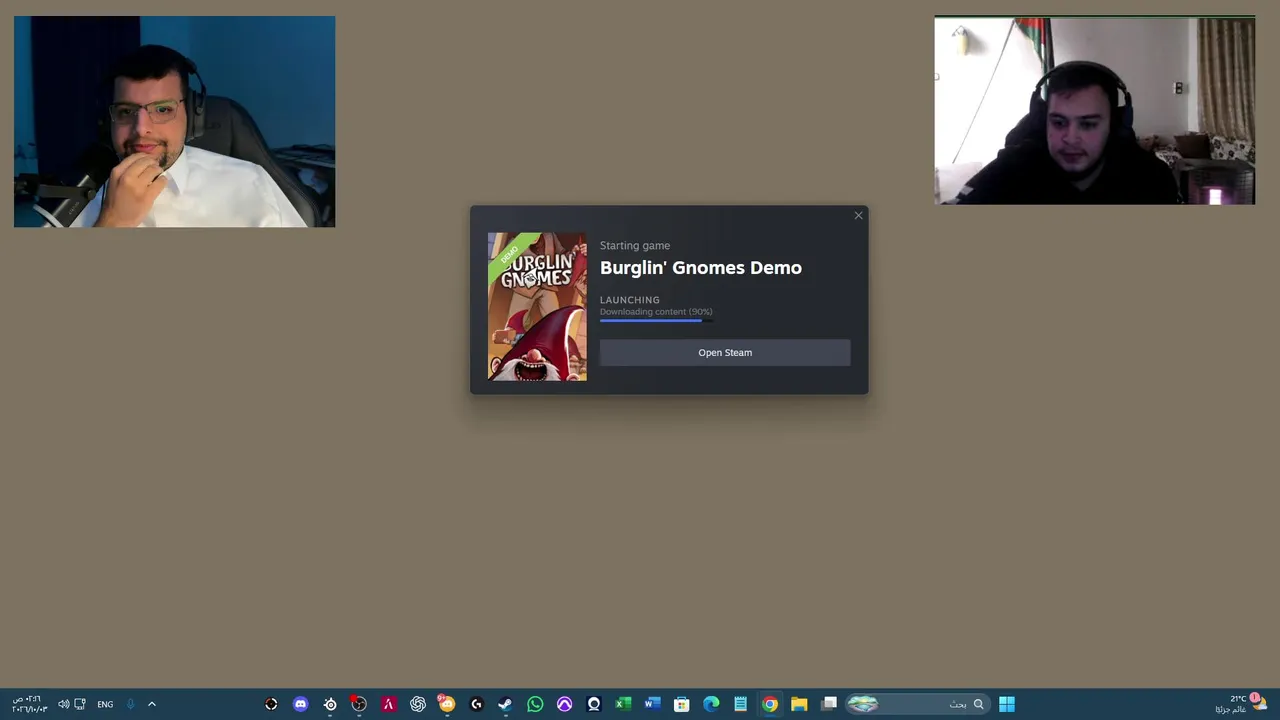The height and width of the screenshot is (720, 1280).
Task: Open the webcam app in taskbar
Action: 594,704
